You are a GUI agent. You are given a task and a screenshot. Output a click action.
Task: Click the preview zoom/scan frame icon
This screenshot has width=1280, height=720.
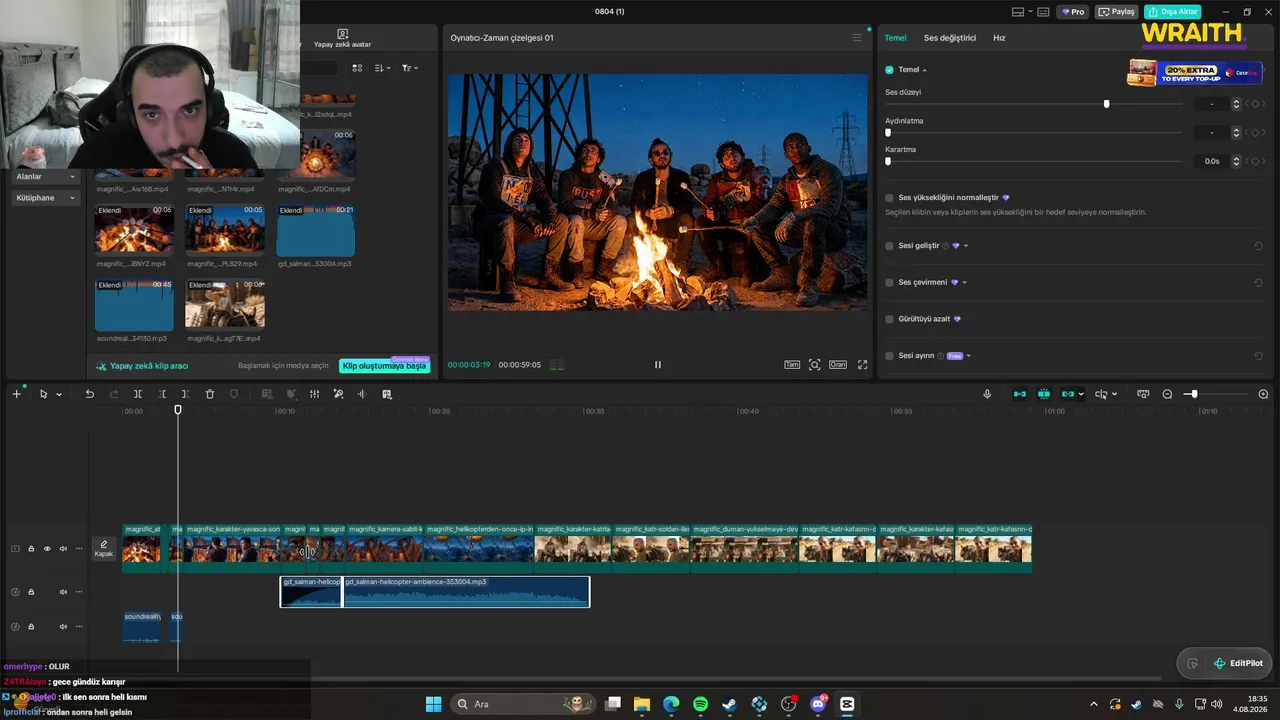tap(814, 365)
